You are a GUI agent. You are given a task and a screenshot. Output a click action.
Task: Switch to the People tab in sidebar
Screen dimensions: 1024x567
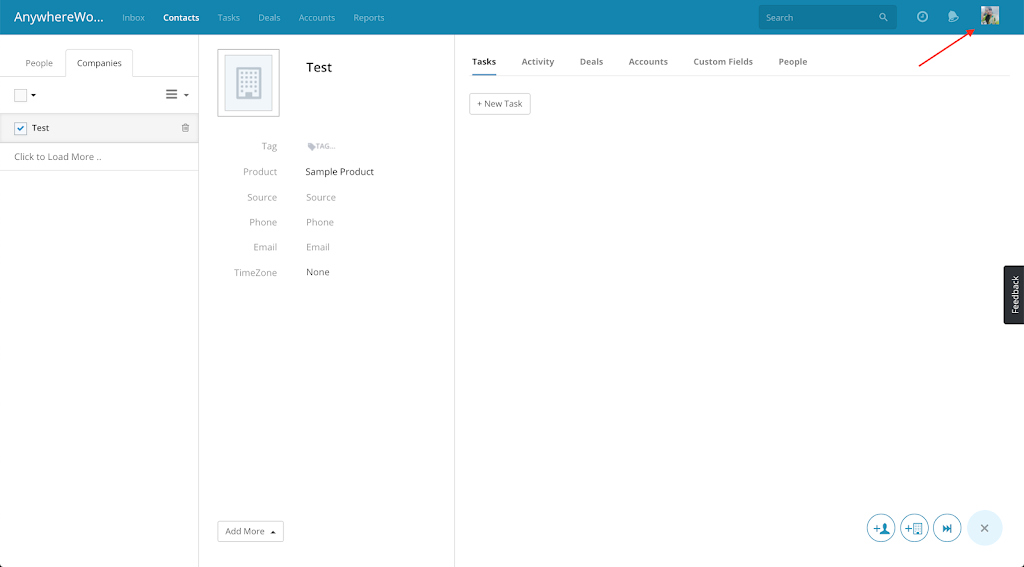coord(39,63)
